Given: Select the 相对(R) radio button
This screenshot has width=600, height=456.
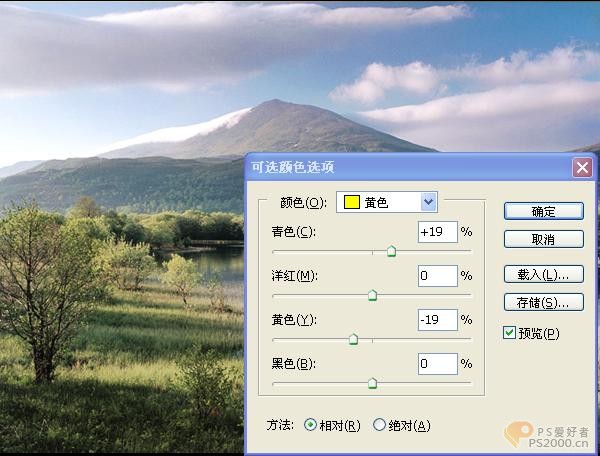Looking at the screenshot, I should tap(310, 425).
